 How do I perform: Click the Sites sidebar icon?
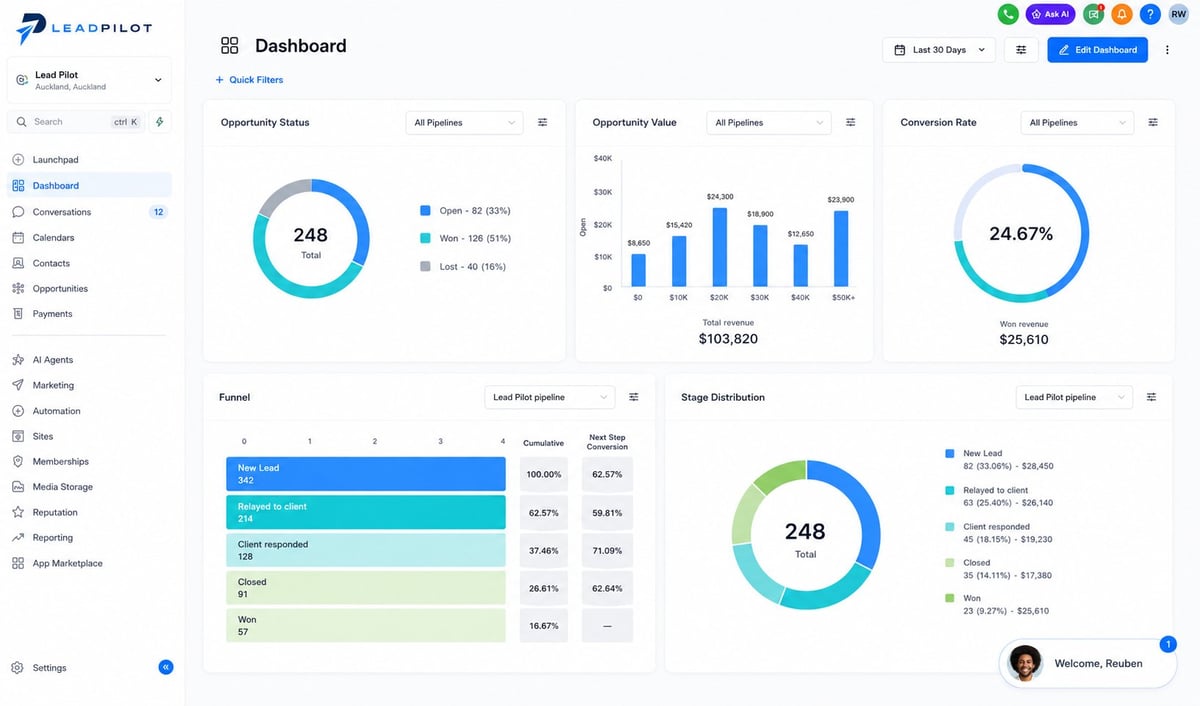[18, 436]
